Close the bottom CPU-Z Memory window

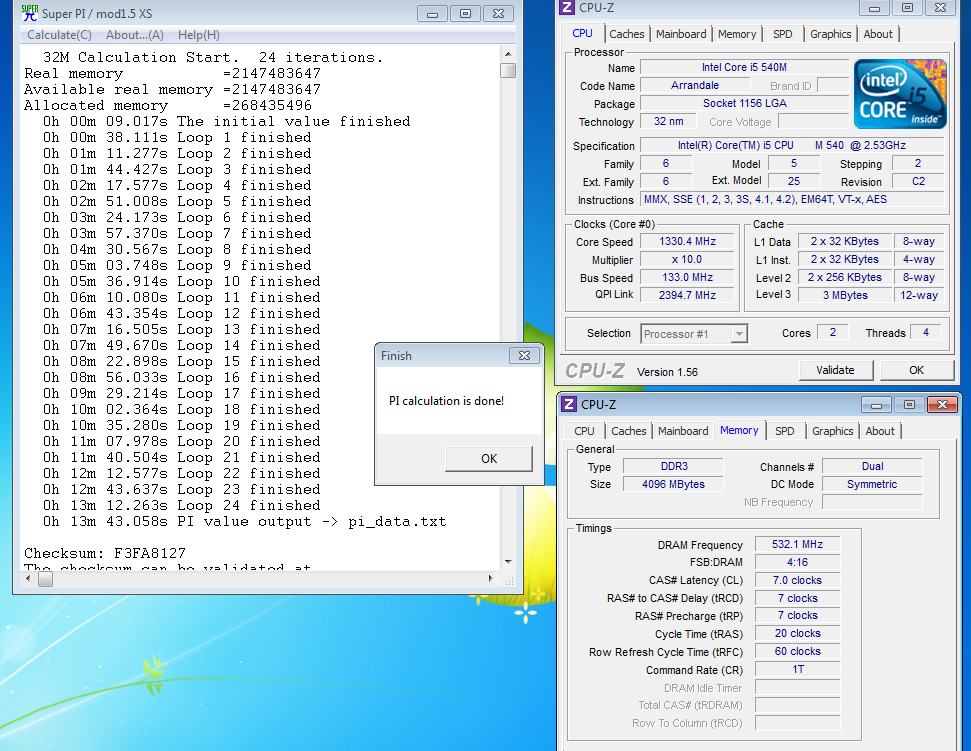942,404
